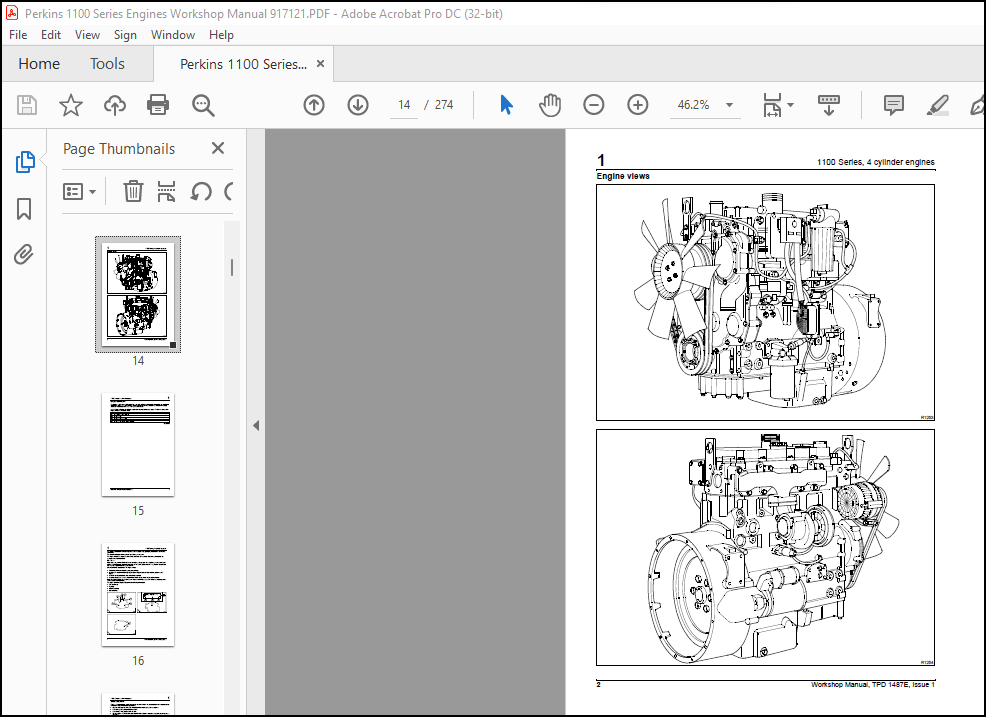Zoom in using the plus circle
Viewport: 986px width, 717px height.
(x=638, y=105)
